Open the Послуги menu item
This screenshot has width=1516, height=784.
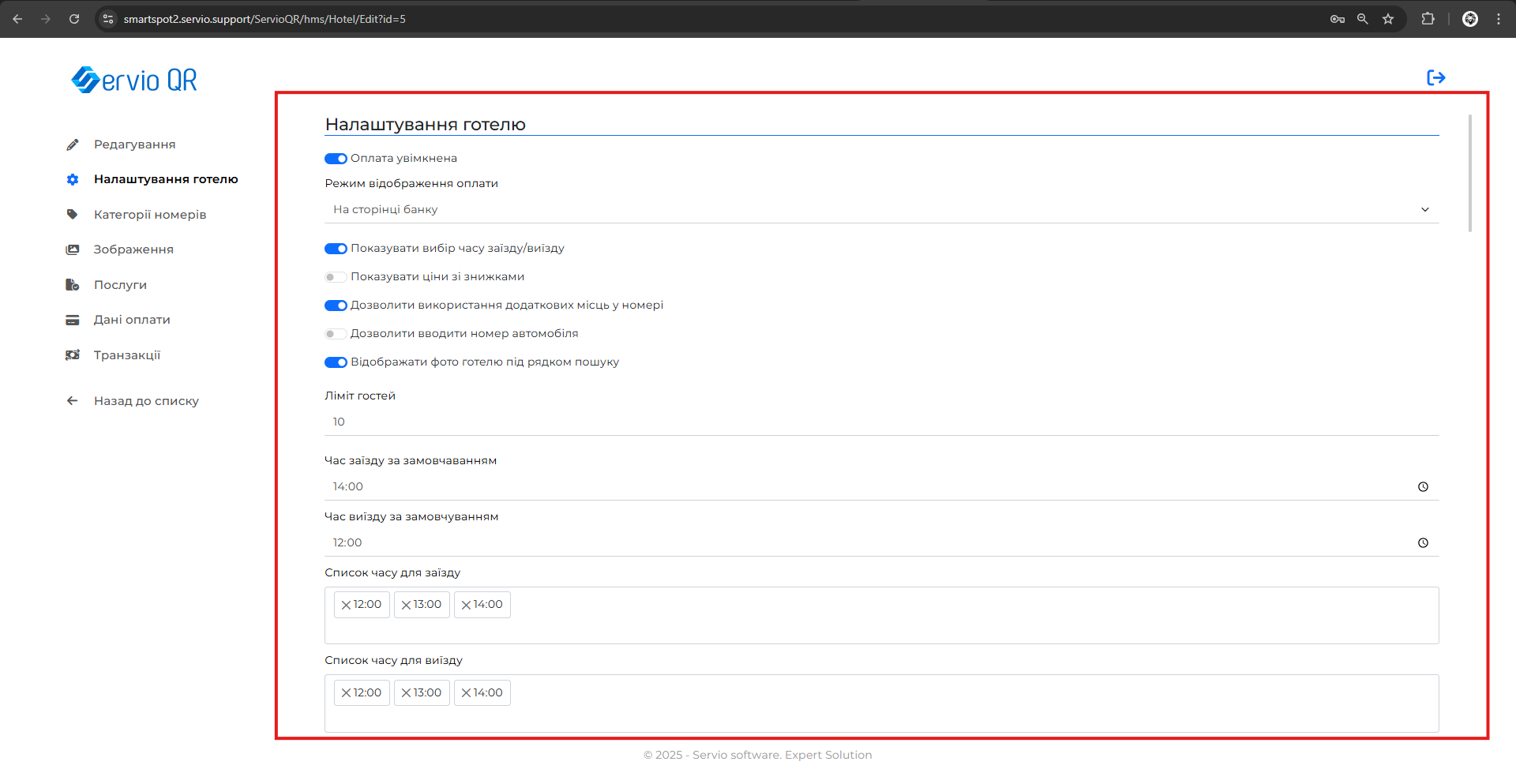click(120, 285)
